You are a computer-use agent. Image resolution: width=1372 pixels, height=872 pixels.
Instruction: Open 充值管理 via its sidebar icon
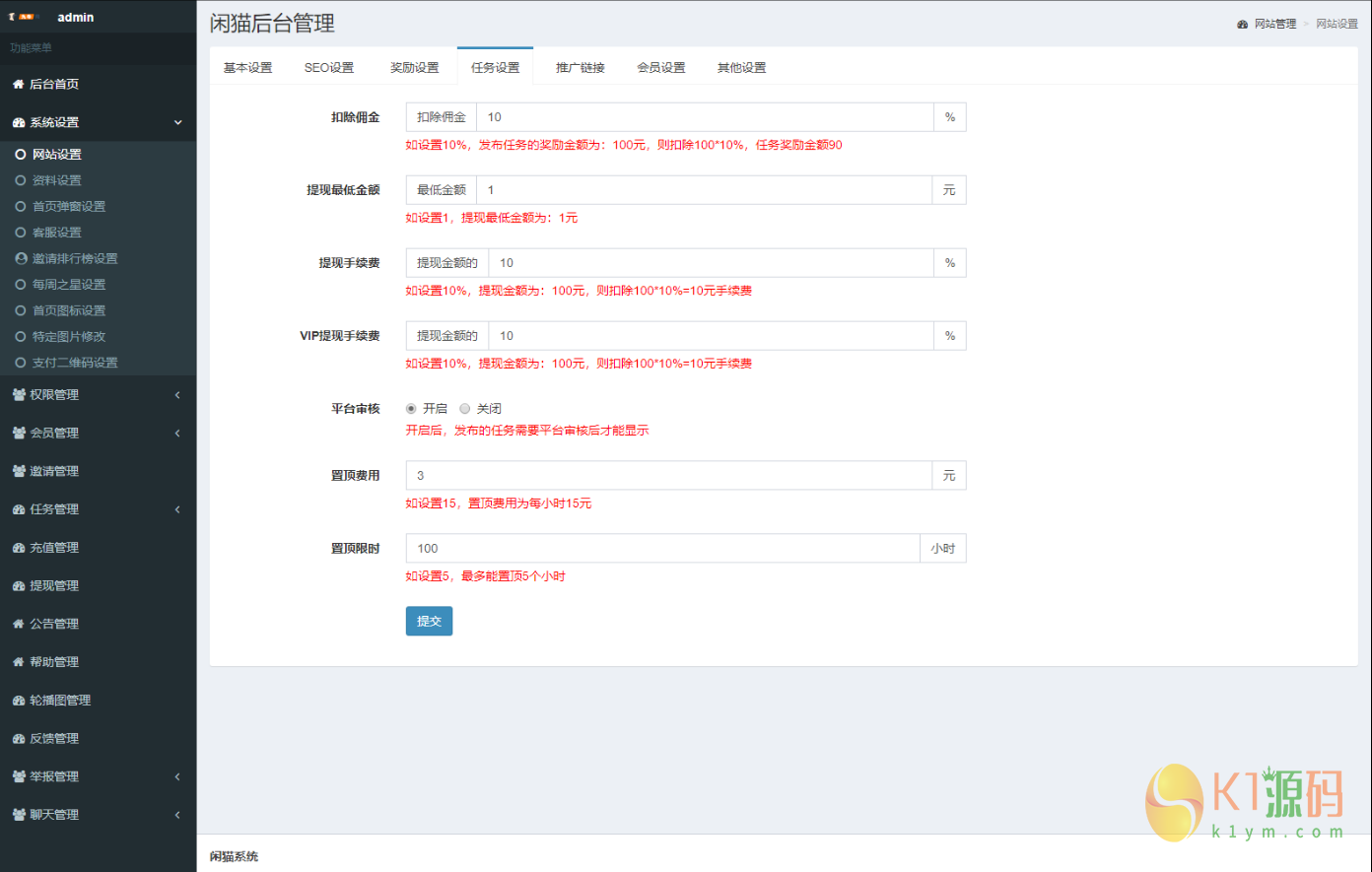19,548
